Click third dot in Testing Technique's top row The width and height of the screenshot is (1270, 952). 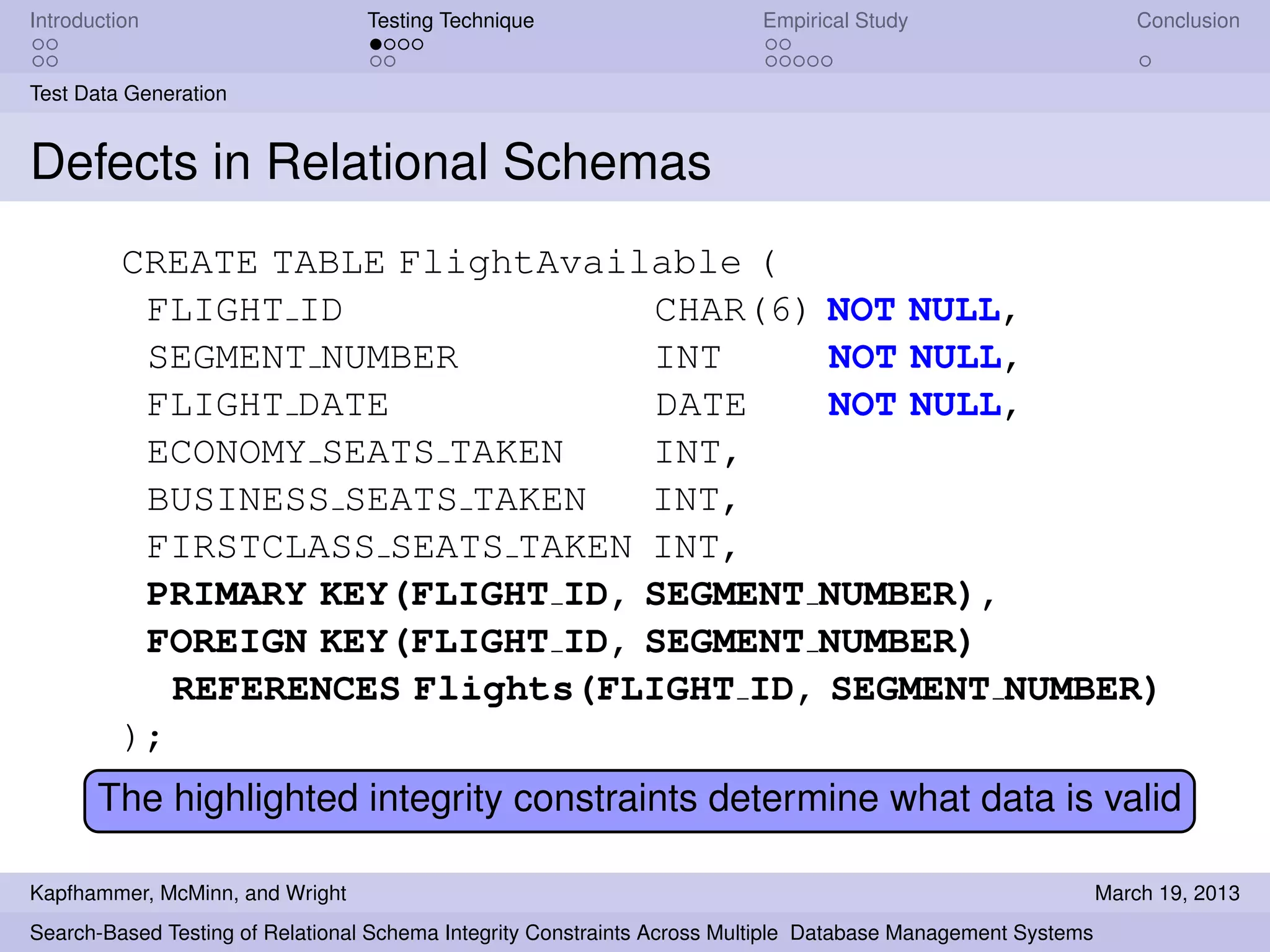click(404, 45)
